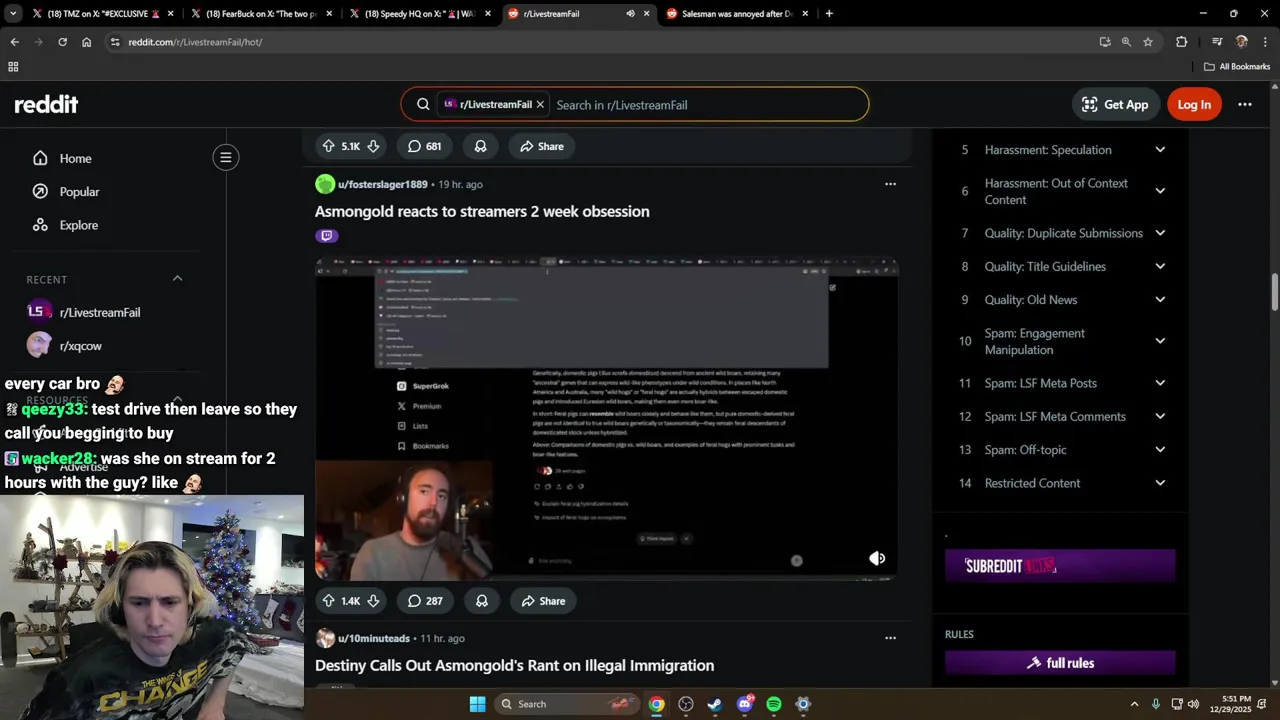The height and width of the screenshot is (720, 1280).
Task: Switch to Speedy HQ on X browser tab
Action: coord(420,14)
